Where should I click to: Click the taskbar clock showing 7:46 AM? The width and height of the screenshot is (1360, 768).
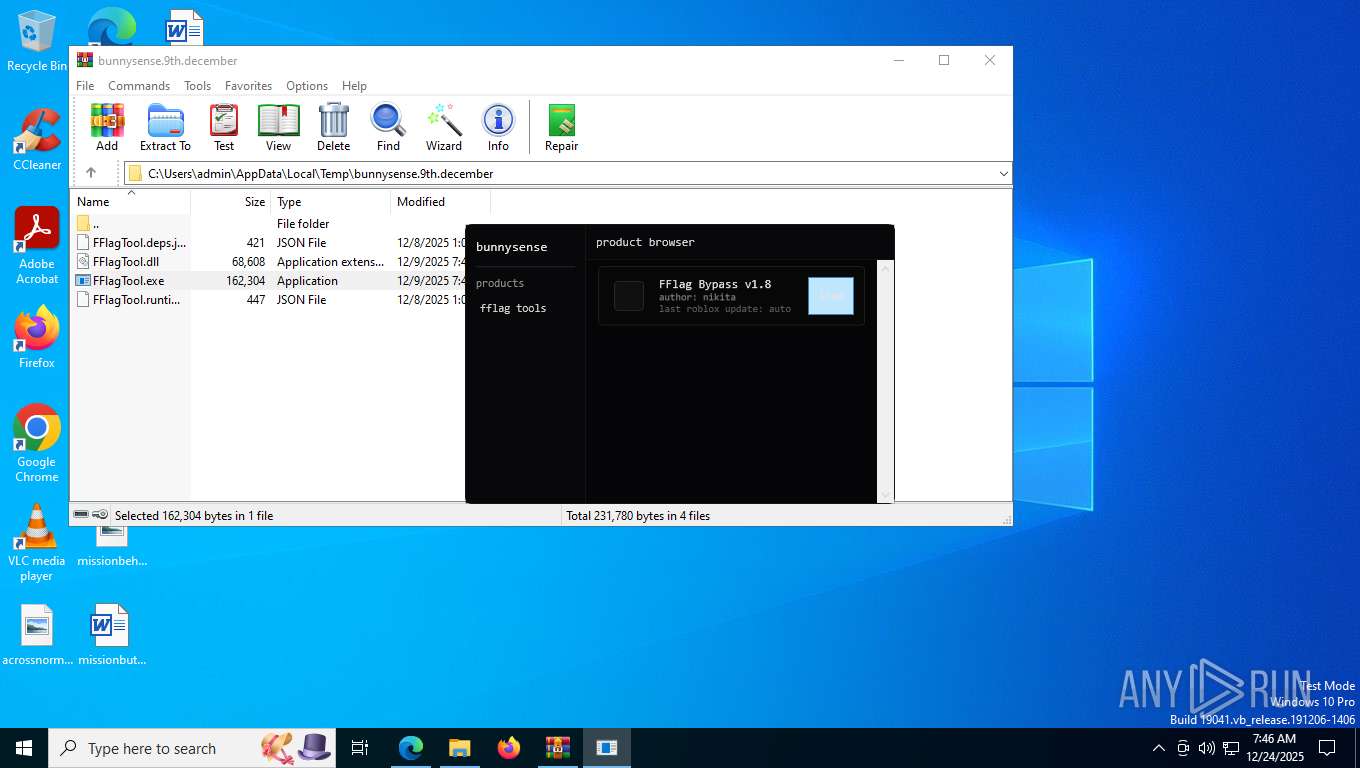(1274, 748)
